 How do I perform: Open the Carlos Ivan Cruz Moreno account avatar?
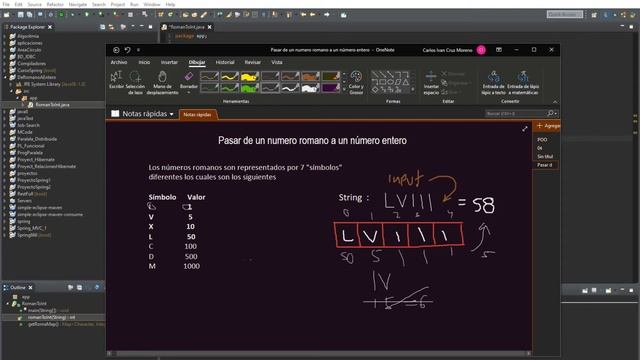click(x=481, y=50)
